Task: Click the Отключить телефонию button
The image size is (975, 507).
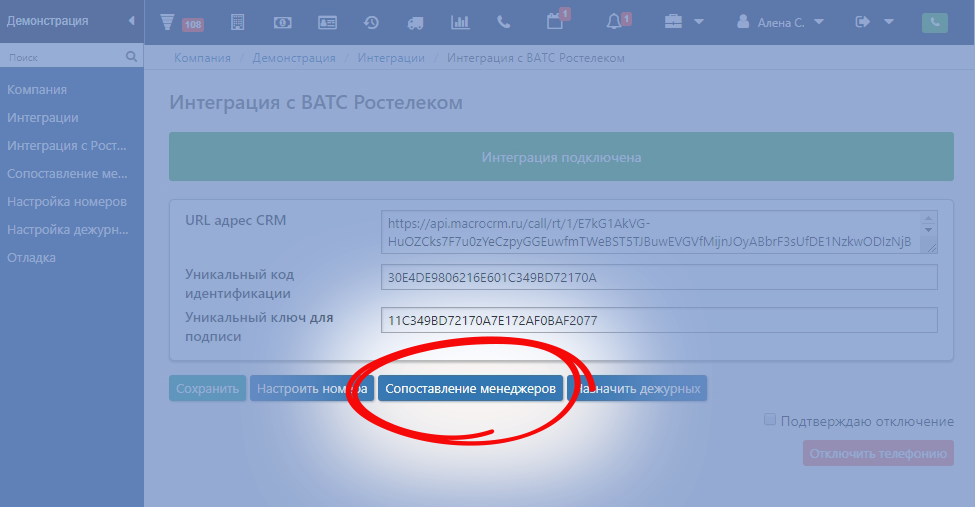Action: point(878,453)
